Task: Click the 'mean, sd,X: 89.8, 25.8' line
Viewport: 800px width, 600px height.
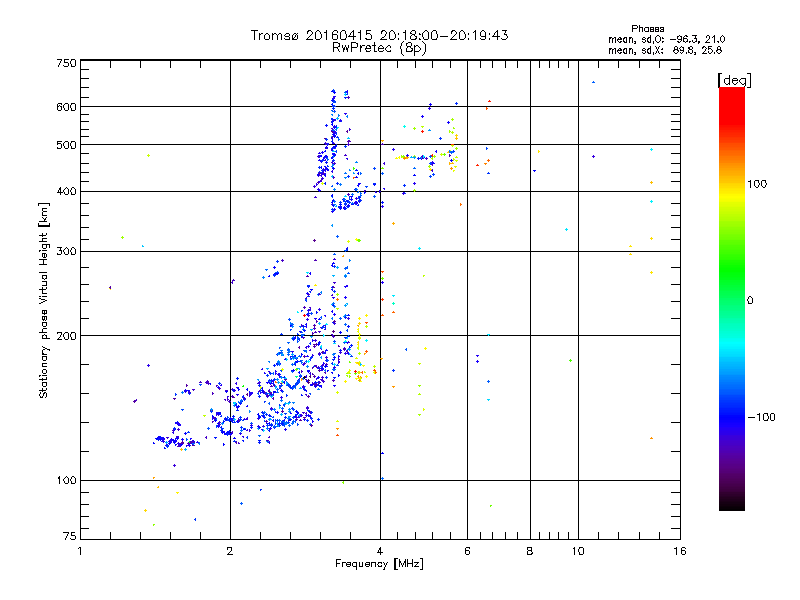Action: click(x=665, y=50)
